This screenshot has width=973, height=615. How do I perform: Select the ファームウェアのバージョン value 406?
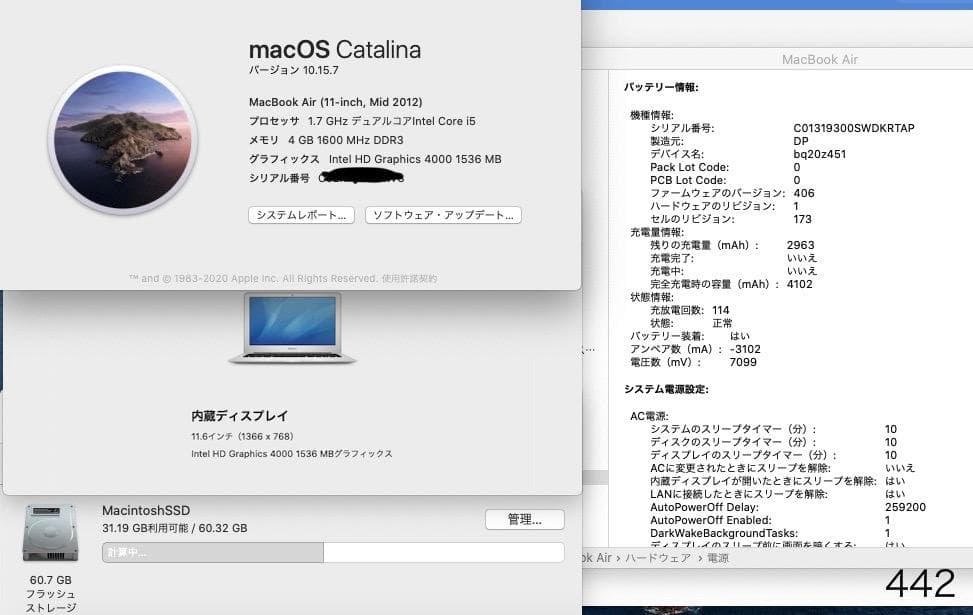[804, 193]
